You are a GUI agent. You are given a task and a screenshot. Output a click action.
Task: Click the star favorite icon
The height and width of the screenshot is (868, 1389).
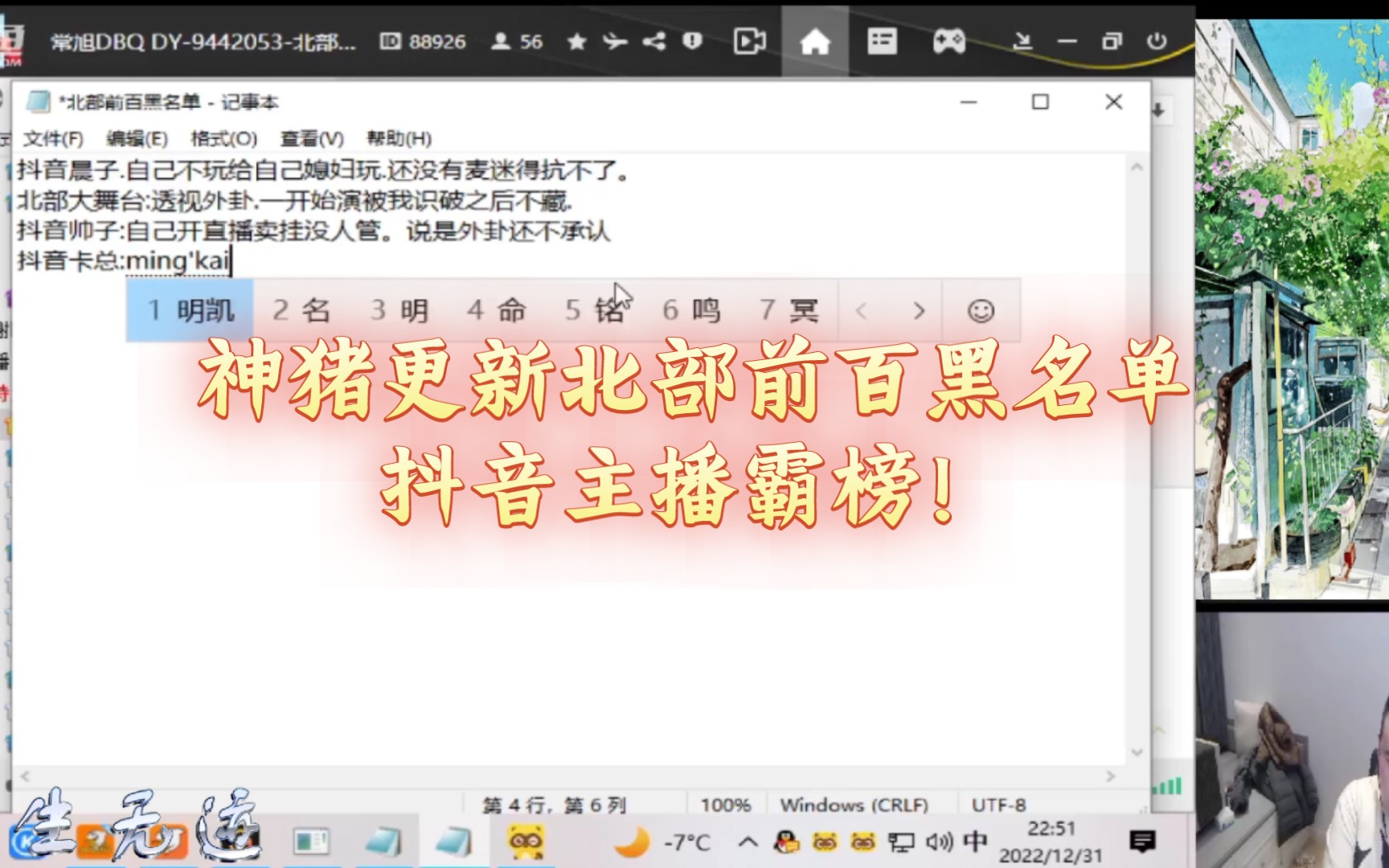tap(576, 42)
